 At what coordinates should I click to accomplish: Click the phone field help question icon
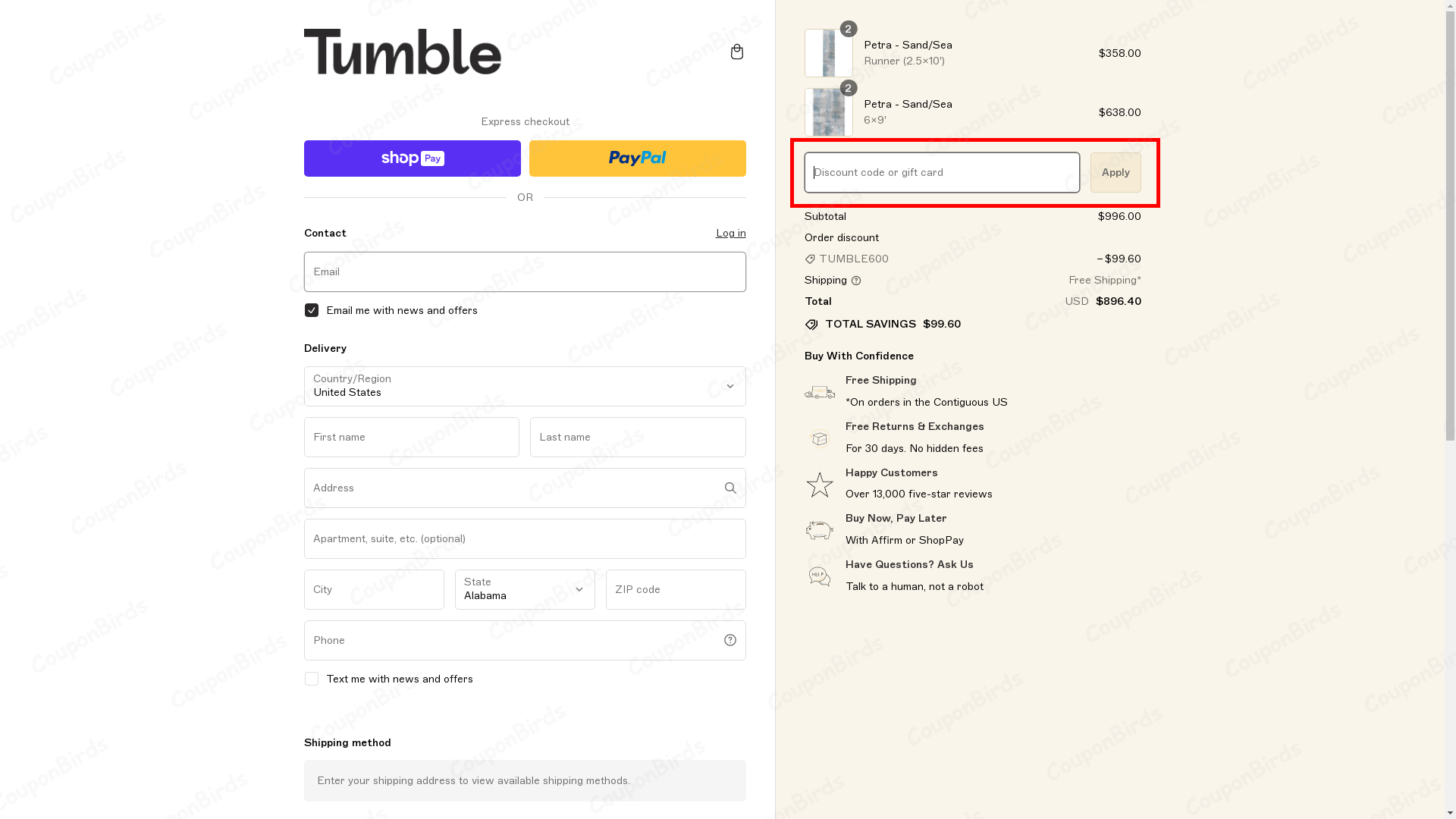coord(730,641)
